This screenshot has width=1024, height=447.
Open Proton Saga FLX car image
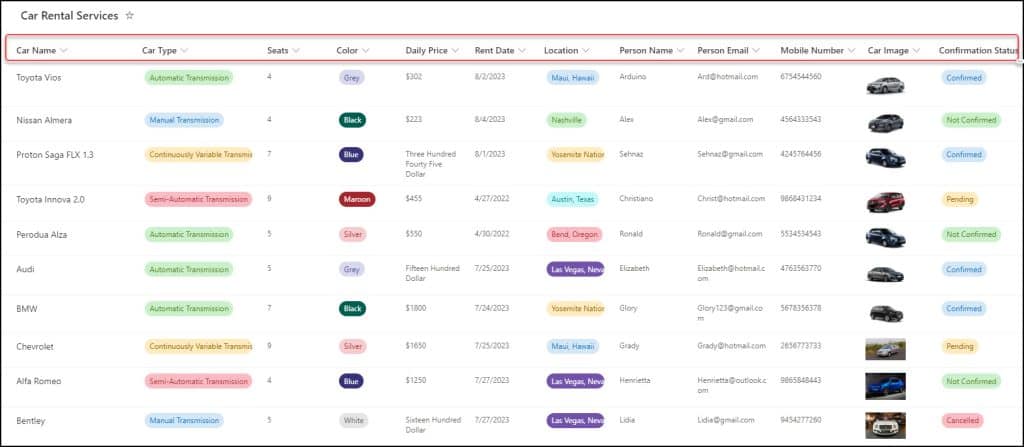(885, 157)
